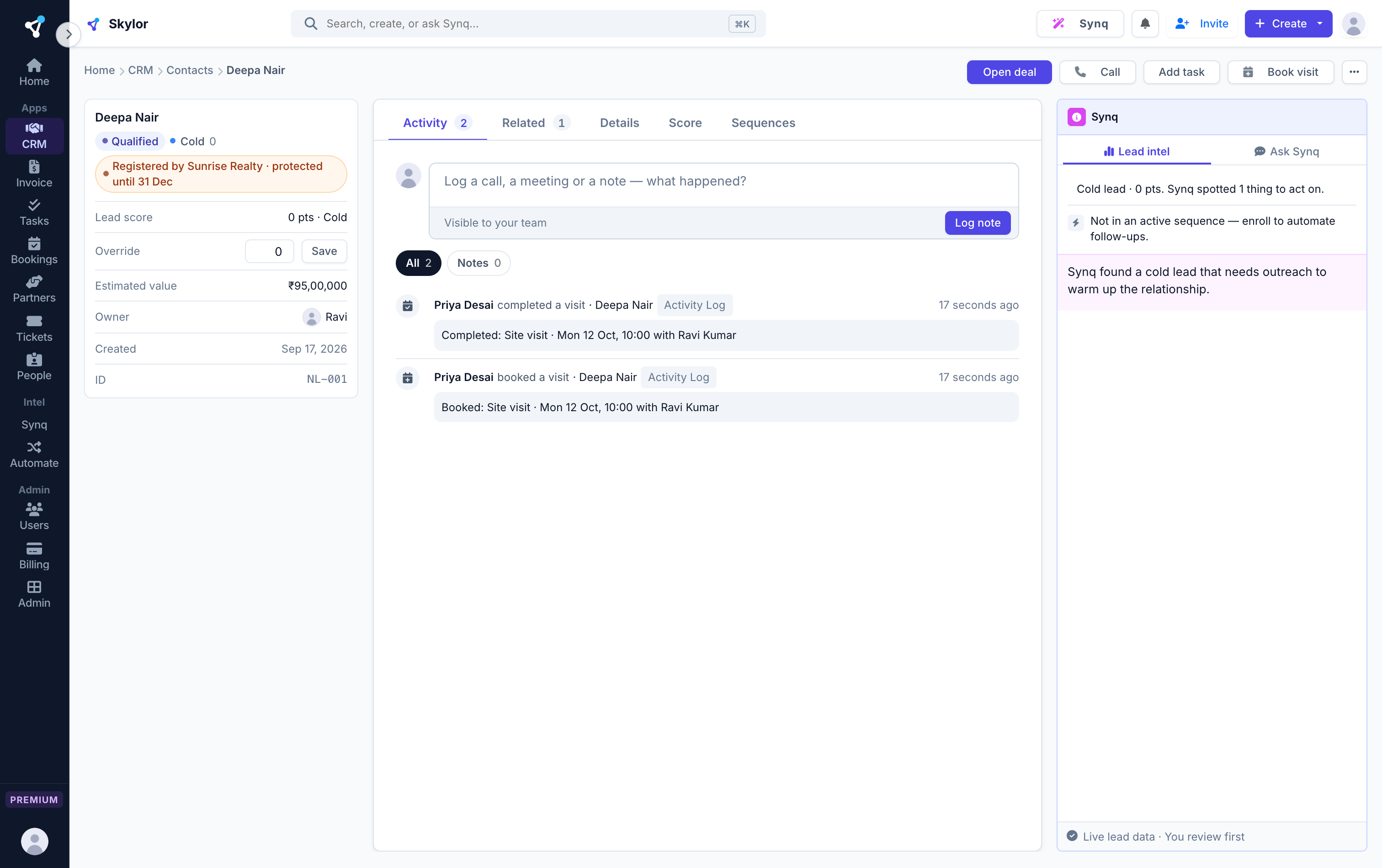Open the Billing page
Image resolution: width=1382 pixels, height=868 pixels.
tap(34, 556)
